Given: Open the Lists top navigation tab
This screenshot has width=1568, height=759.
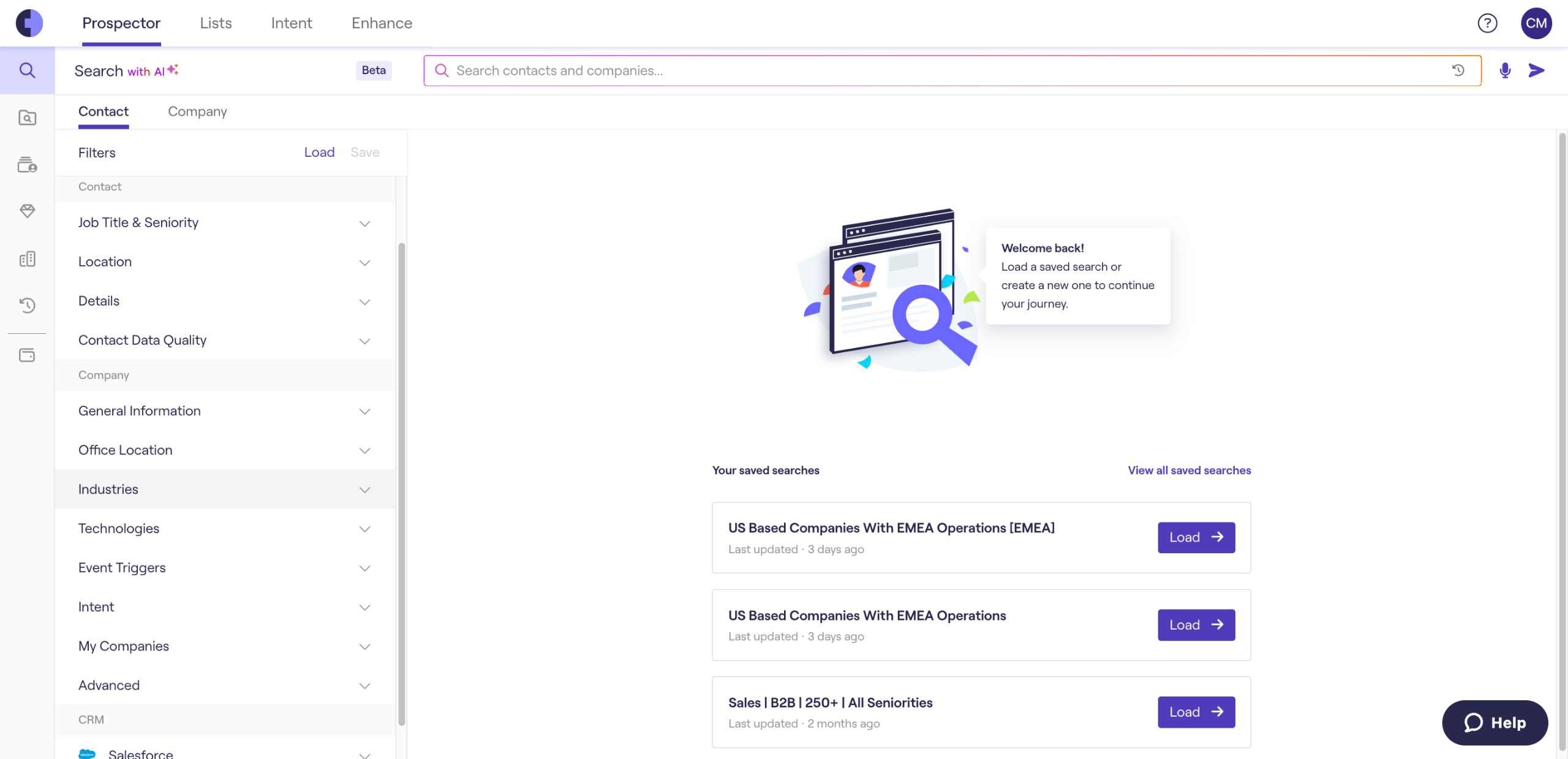Looking at the screenshot, I should coord(216,23).
